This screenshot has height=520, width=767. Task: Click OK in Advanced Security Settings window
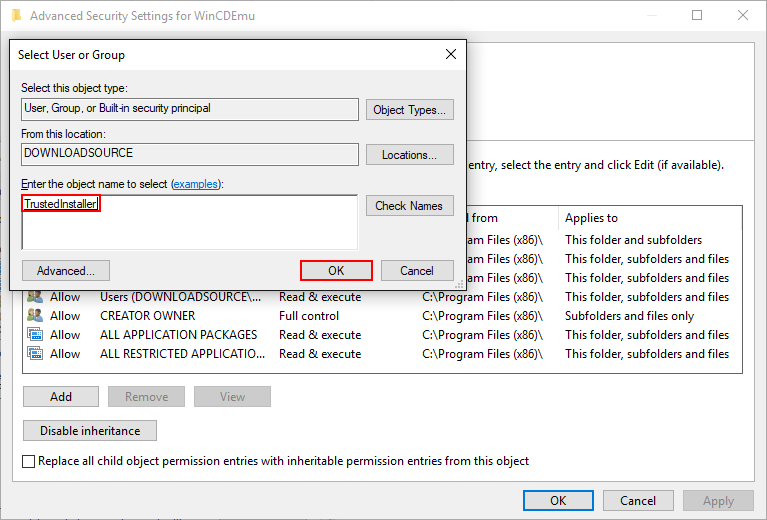coord(558,500)
